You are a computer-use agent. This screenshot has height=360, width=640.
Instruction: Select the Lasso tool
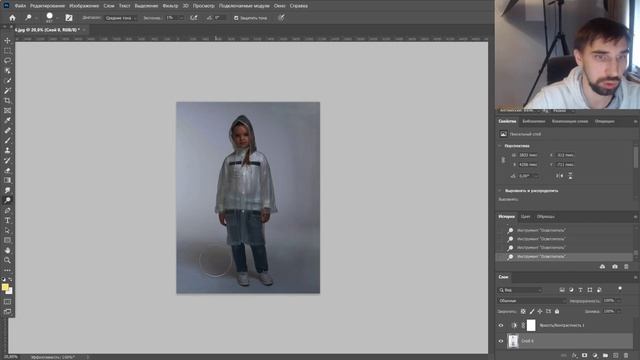click(x=7, y=60)
